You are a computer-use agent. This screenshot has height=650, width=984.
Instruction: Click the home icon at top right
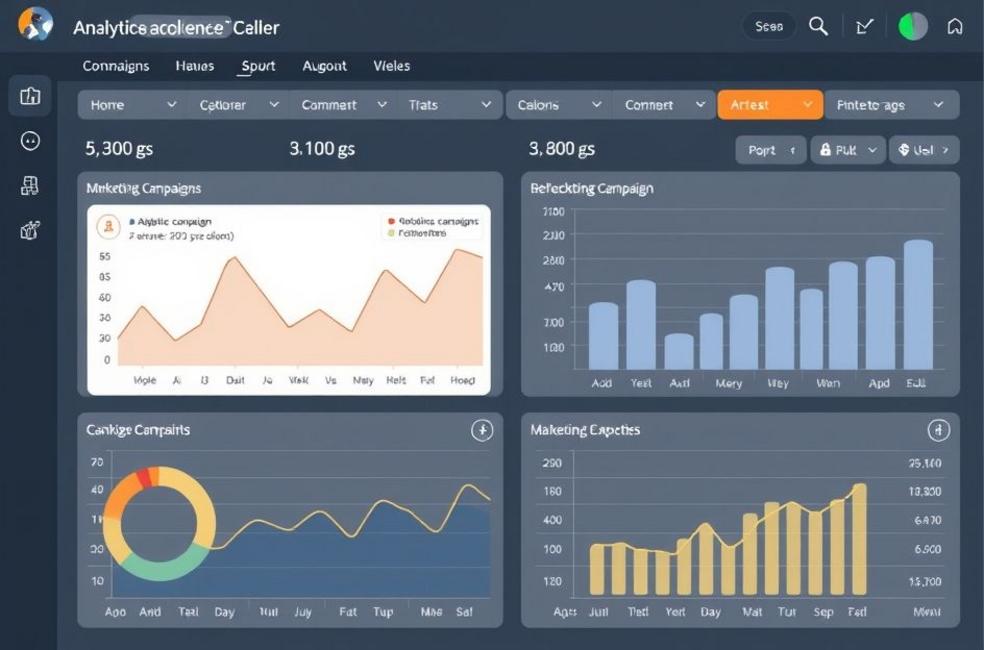[955, 27]
